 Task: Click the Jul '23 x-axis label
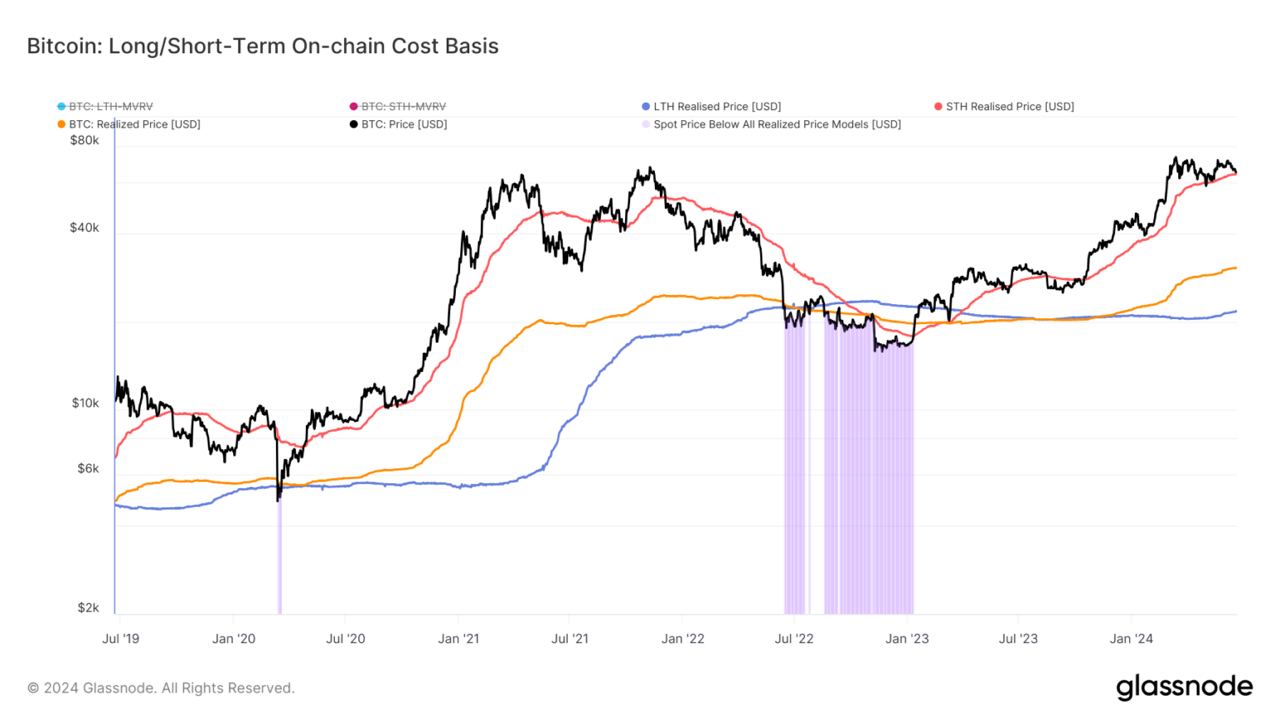point(1018,637)
